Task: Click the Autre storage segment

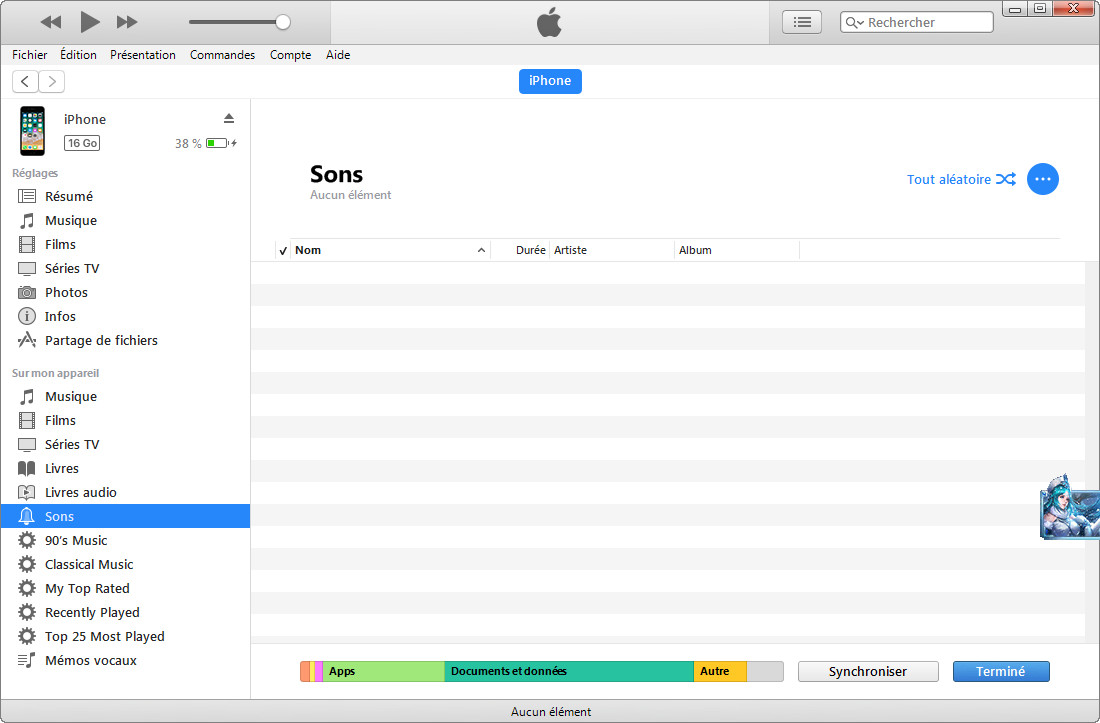Action: (x=720, y=671)
